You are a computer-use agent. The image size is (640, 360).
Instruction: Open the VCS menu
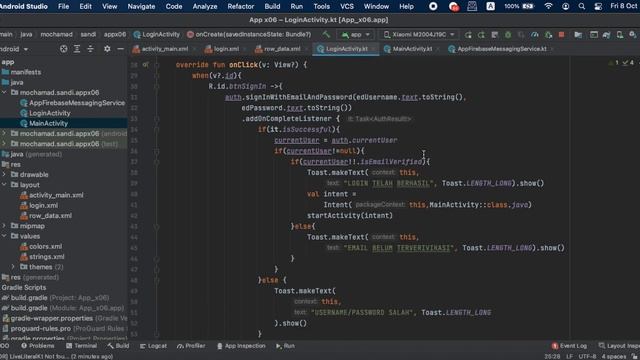click(x=347, y=7)
